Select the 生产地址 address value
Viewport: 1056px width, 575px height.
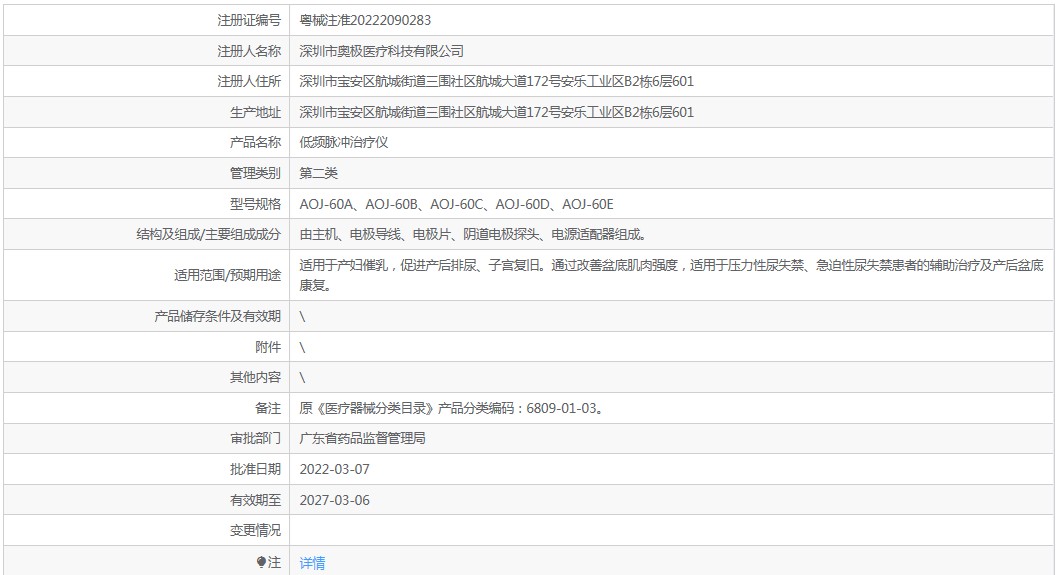pyautogui.click(x=496, y=112)
